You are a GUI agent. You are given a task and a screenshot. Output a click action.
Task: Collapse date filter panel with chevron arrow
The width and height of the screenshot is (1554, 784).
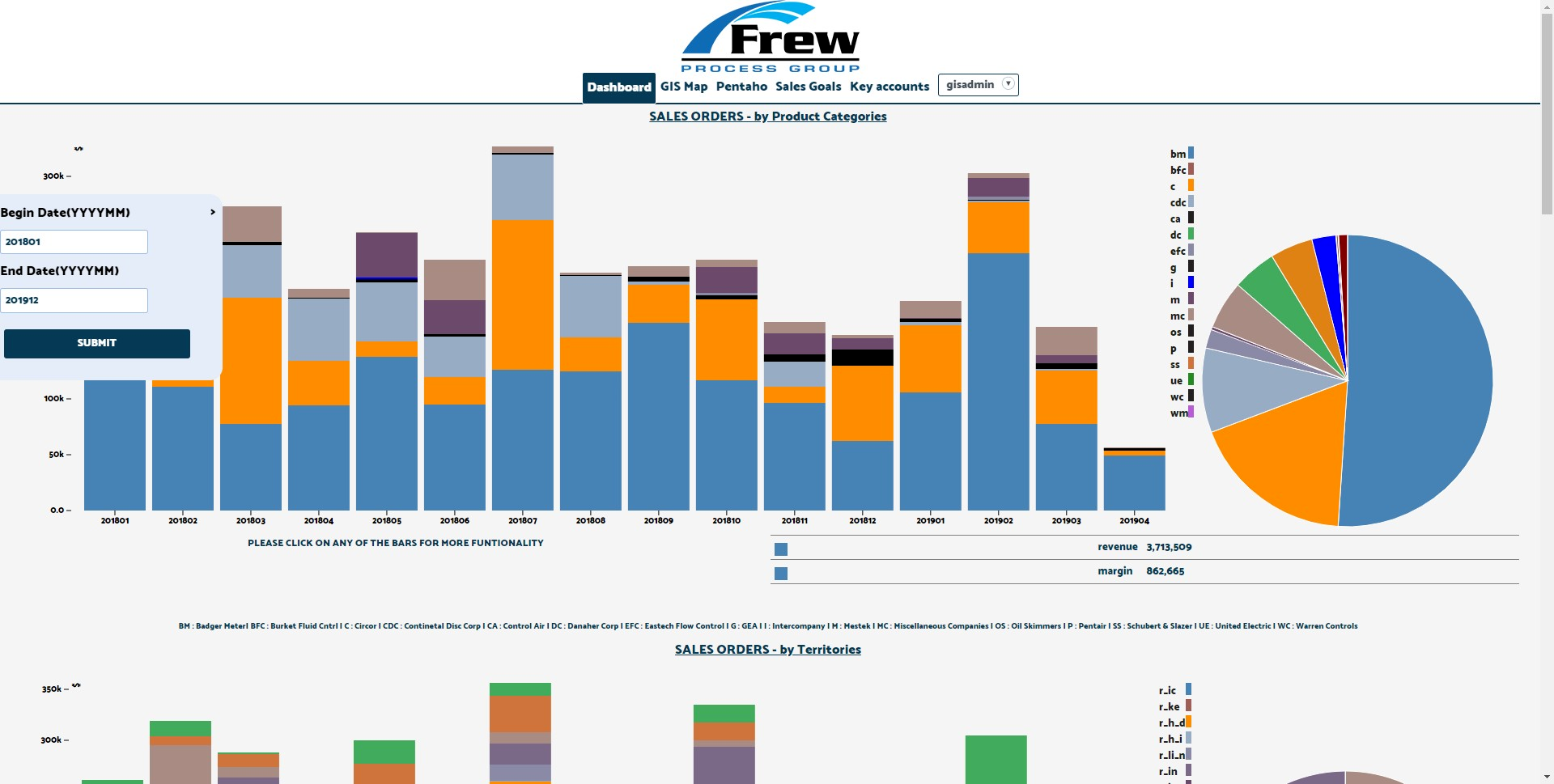tap(213, 212)
